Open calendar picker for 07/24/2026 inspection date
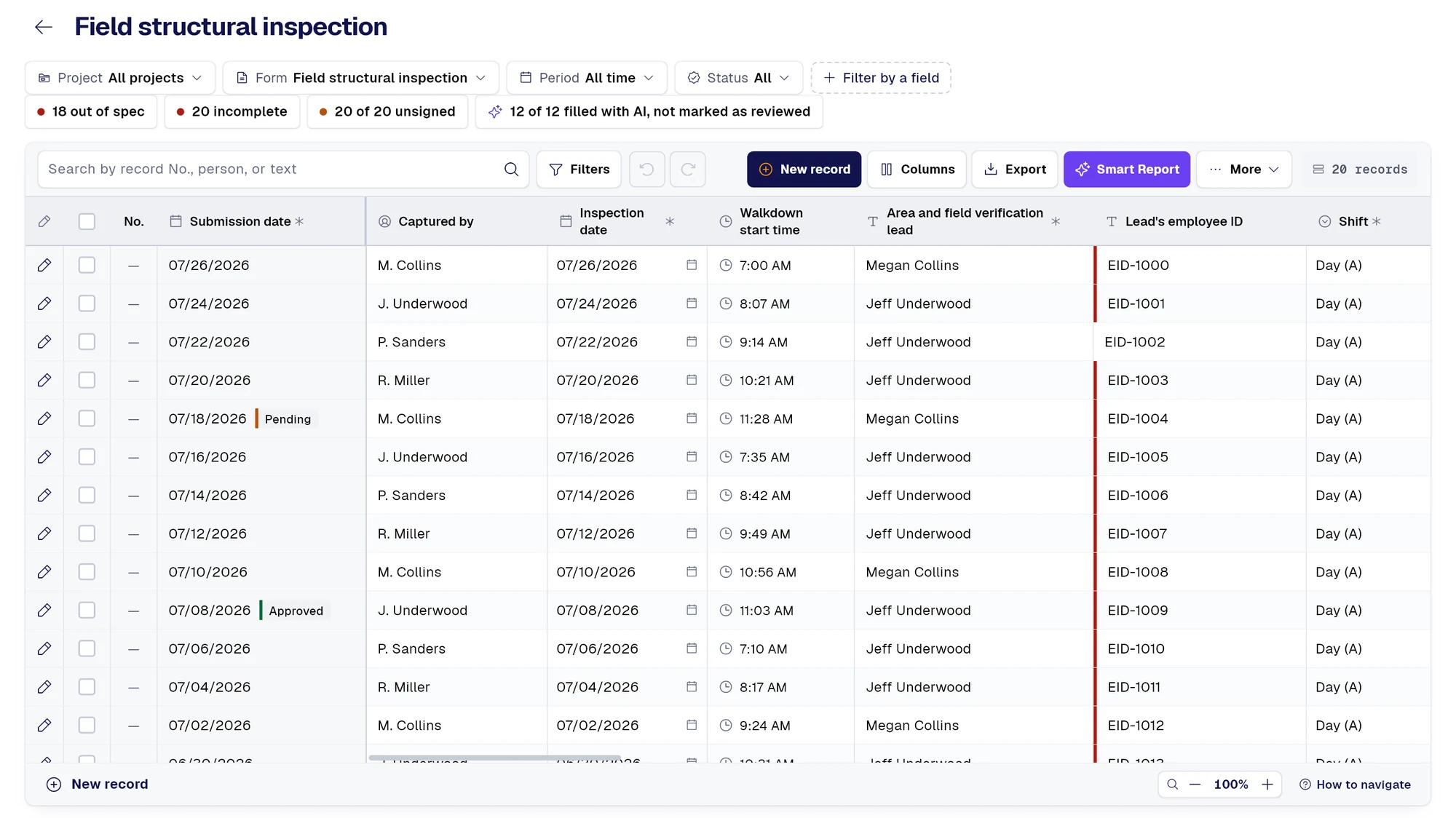 point(691,303)
